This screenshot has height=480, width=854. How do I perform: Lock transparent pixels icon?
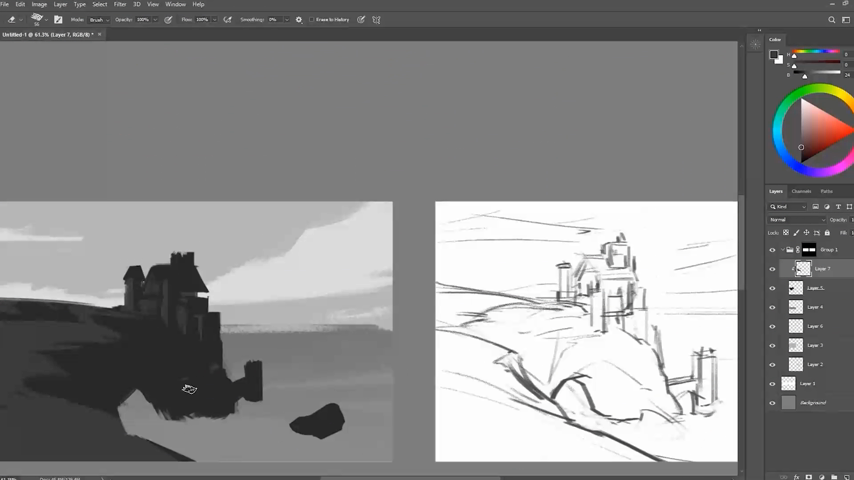click(x=785, y=233)
